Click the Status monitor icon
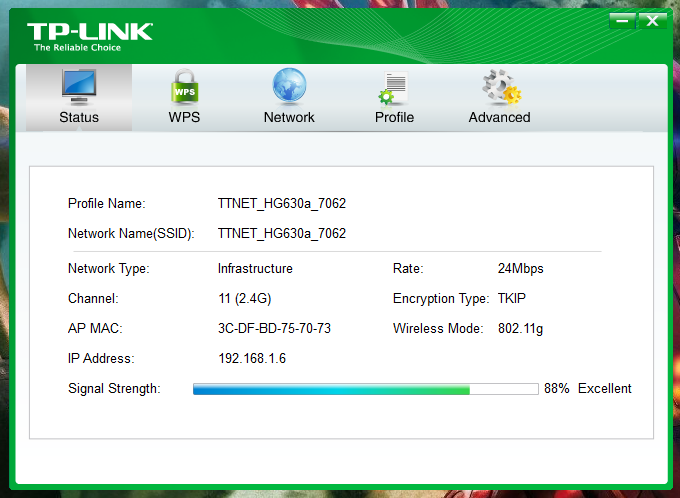 click(79, 87)
